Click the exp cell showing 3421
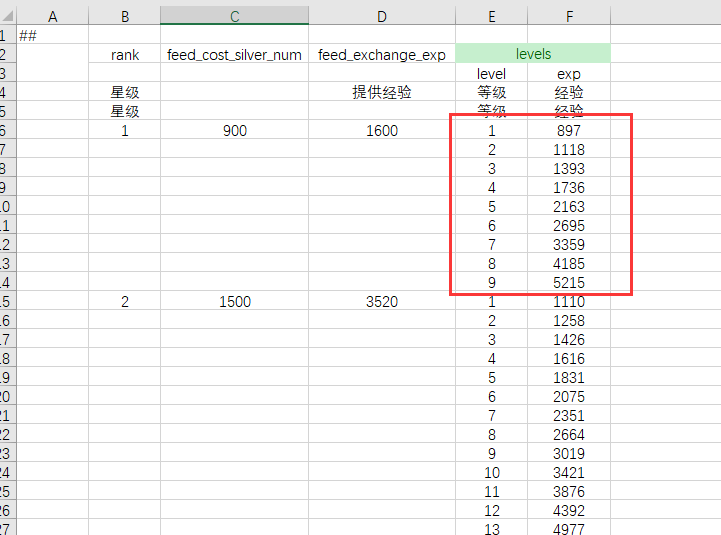 pos(569,472)
